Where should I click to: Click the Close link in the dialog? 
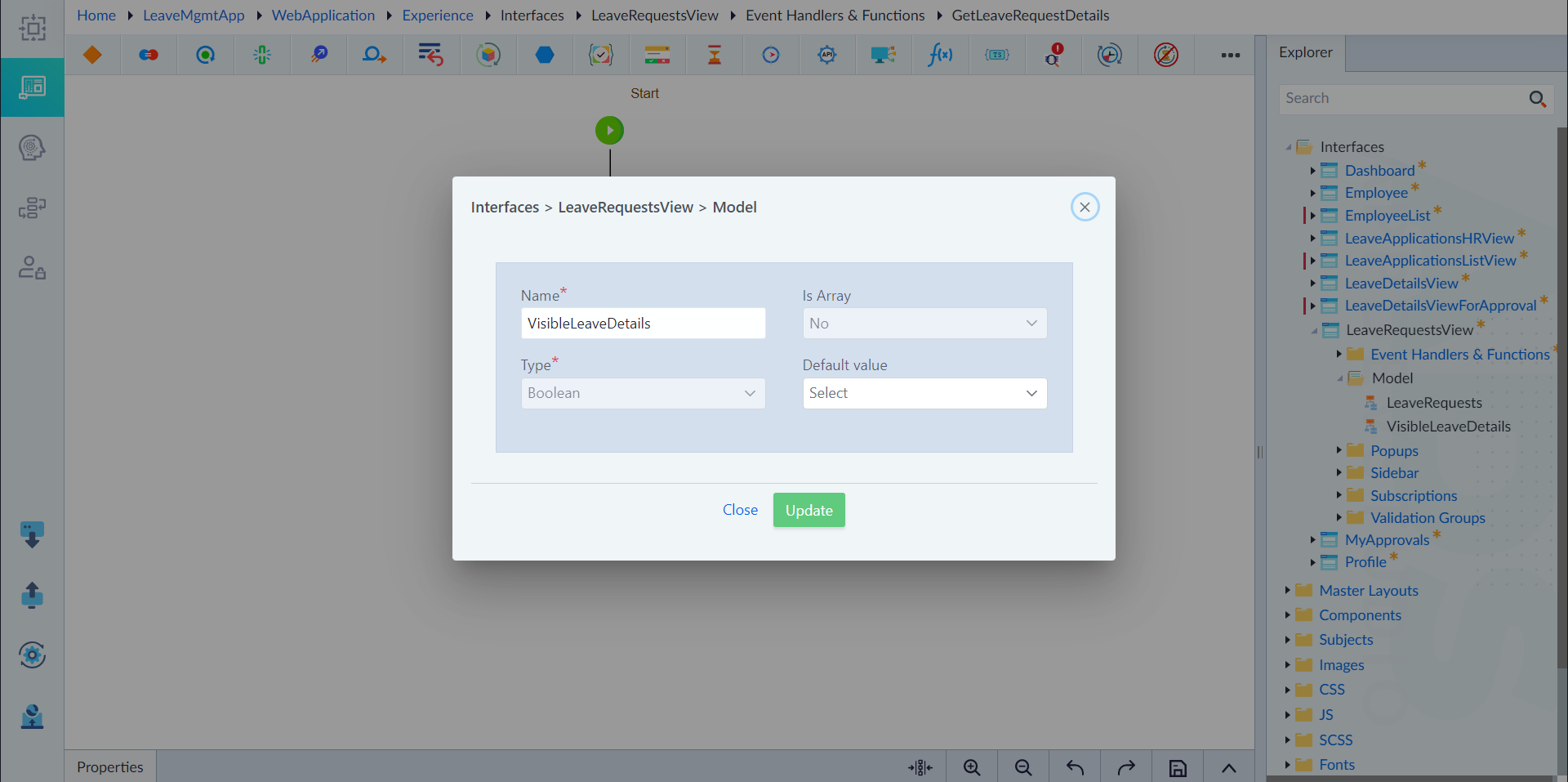tap(740, 510)
